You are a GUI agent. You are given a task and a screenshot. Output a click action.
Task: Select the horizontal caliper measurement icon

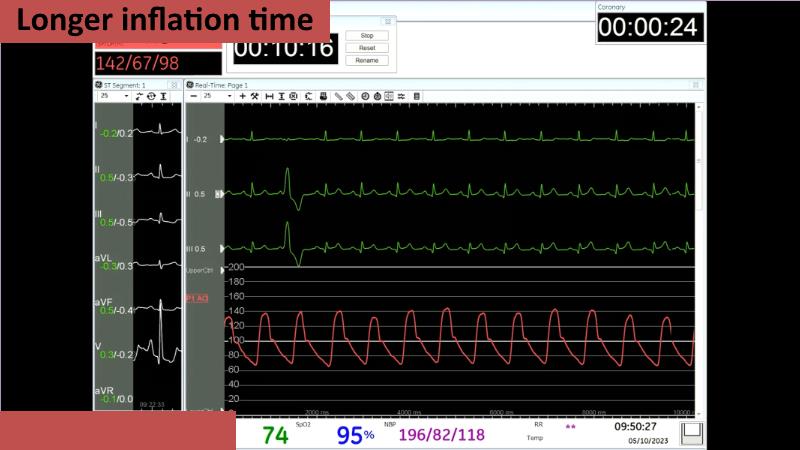[x=269, y=96]
